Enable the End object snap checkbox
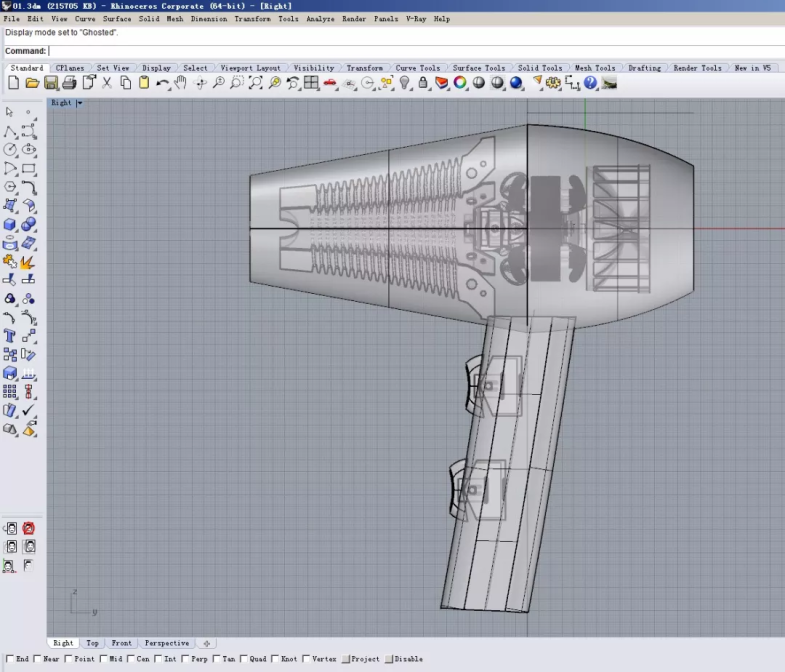Screen dimensions: 785x672 (x=10, y=659)
